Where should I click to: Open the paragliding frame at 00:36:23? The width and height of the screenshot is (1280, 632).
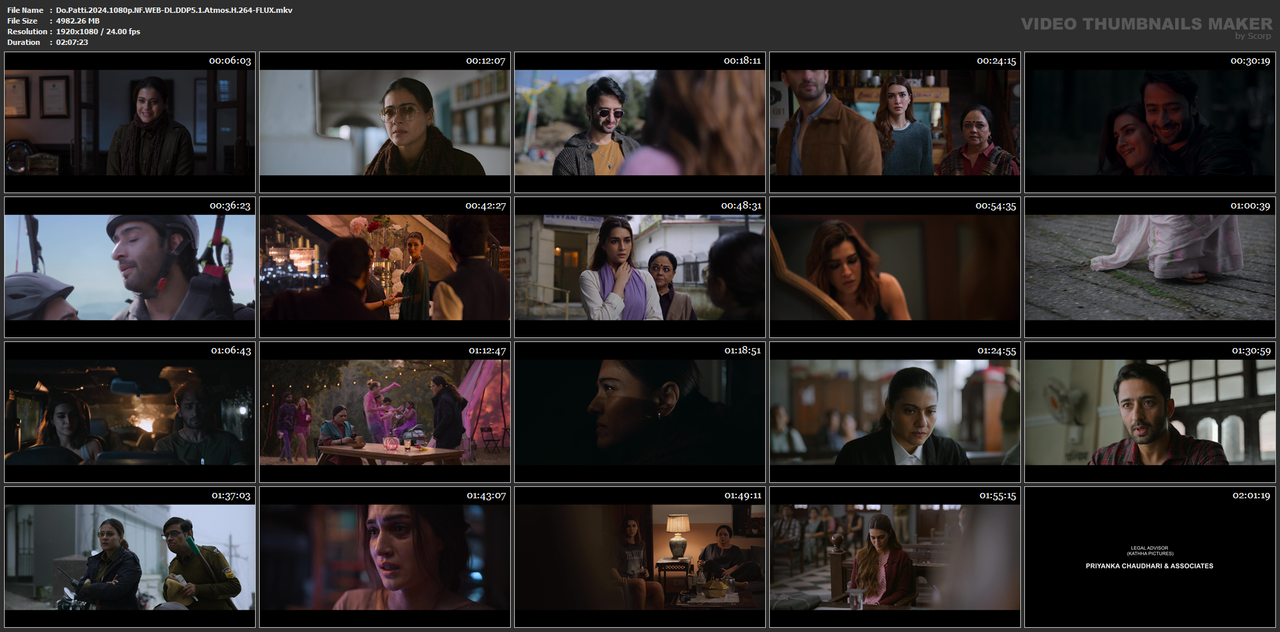[130, 267]
